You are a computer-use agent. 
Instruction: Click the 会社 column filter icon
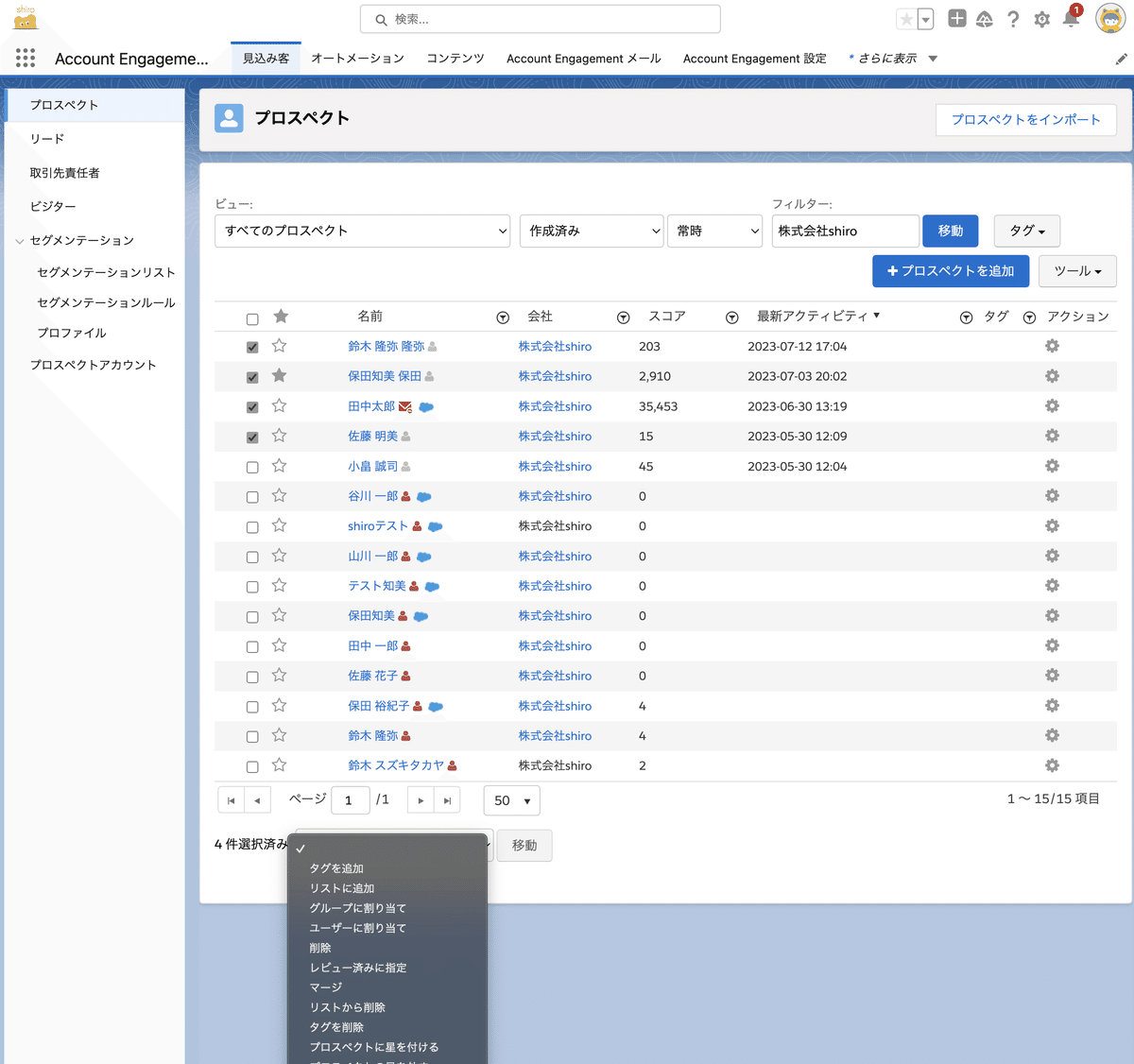pyautogui.click(x=623, y=317)
